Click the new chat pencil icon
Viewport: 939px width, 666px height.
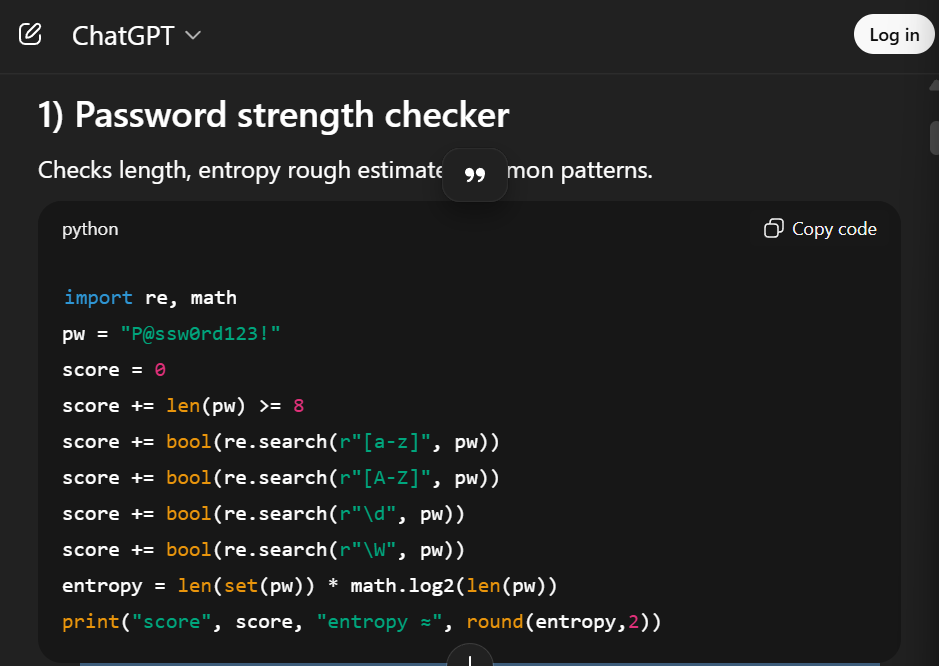31,34
